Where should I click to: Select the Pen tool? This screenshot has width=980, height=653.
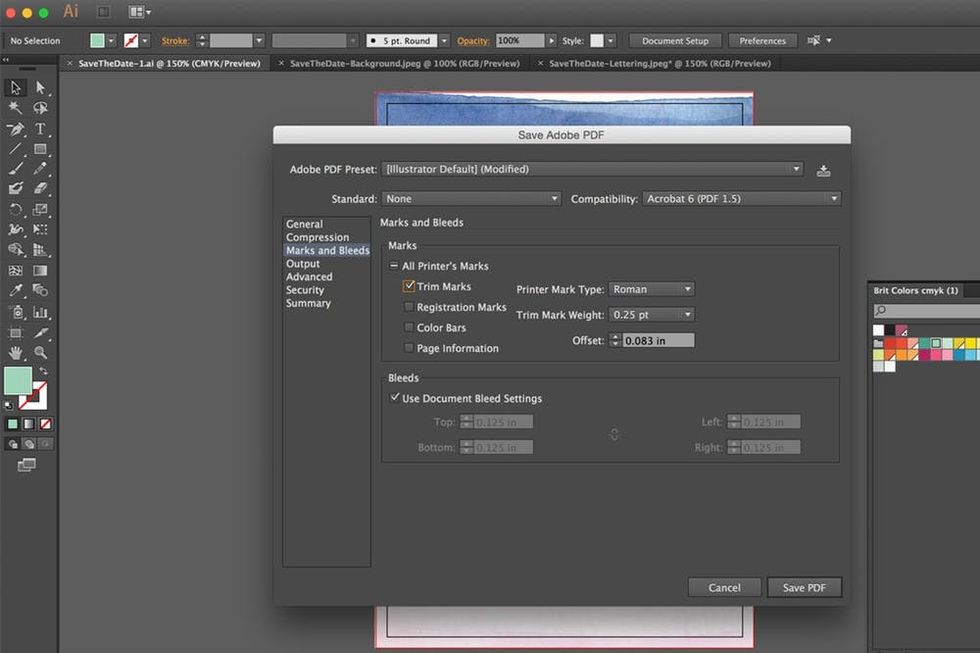[x=16, y=129]
